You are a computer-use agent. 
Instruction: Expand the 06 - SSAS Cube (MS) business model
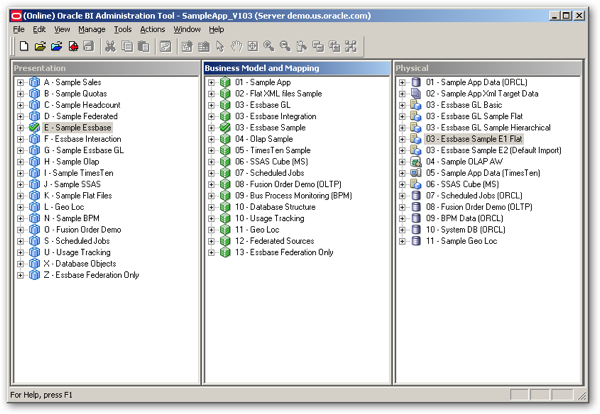pos(211,161)
